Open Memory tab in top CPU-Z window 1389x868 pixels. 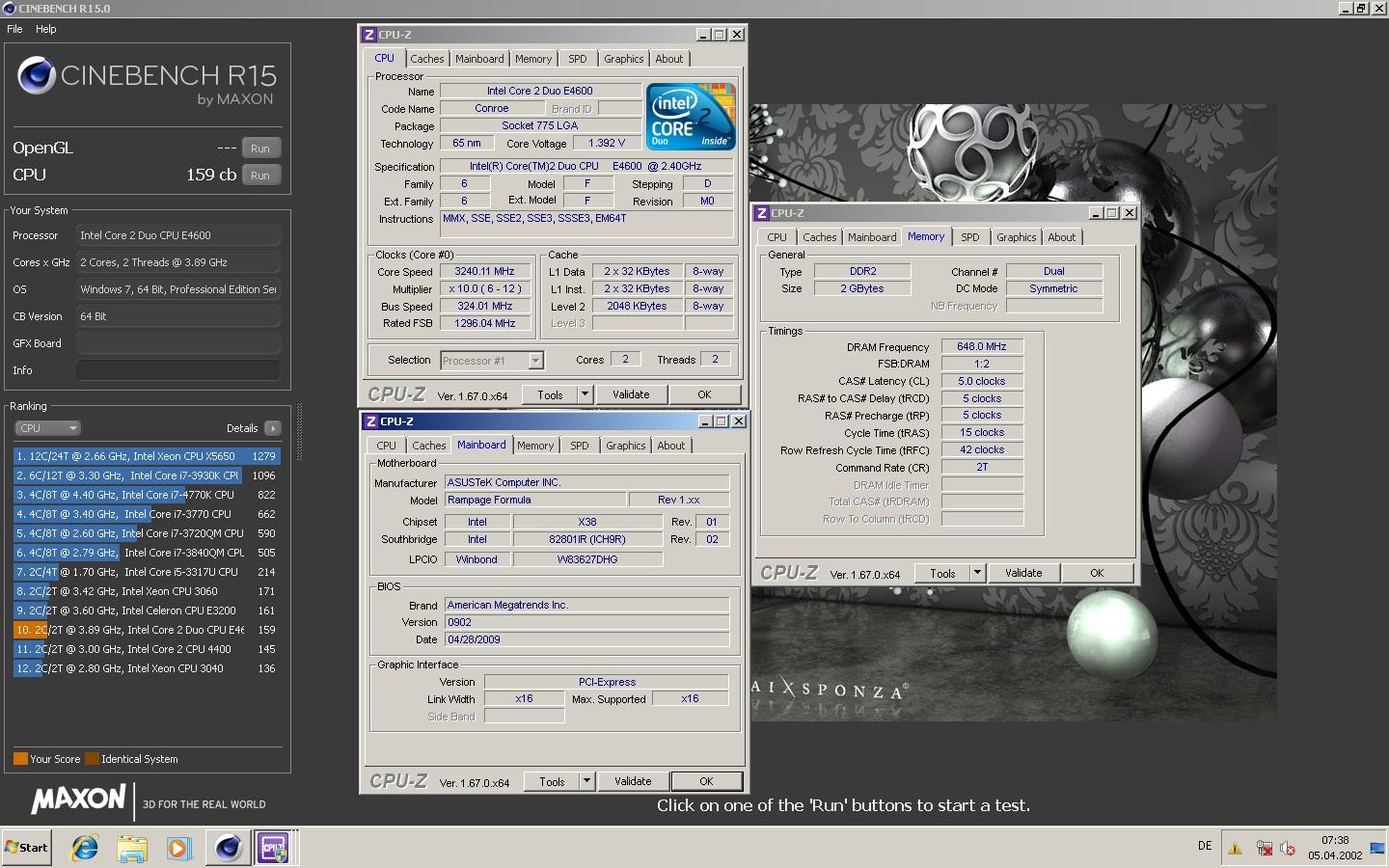tap(533, 59)
